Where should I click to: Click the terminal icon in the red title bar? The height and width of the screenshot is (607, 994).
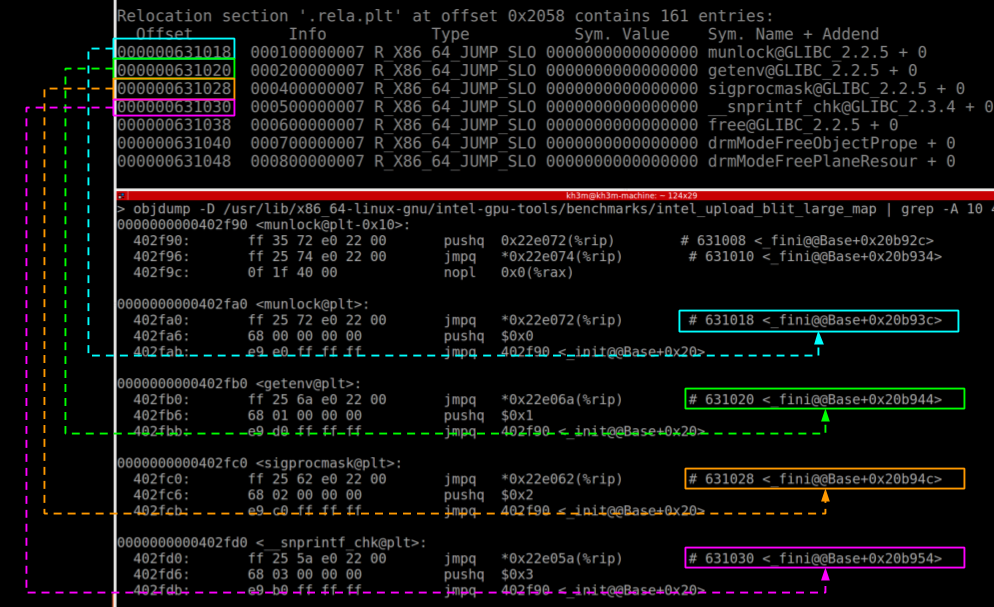point(123,196)
